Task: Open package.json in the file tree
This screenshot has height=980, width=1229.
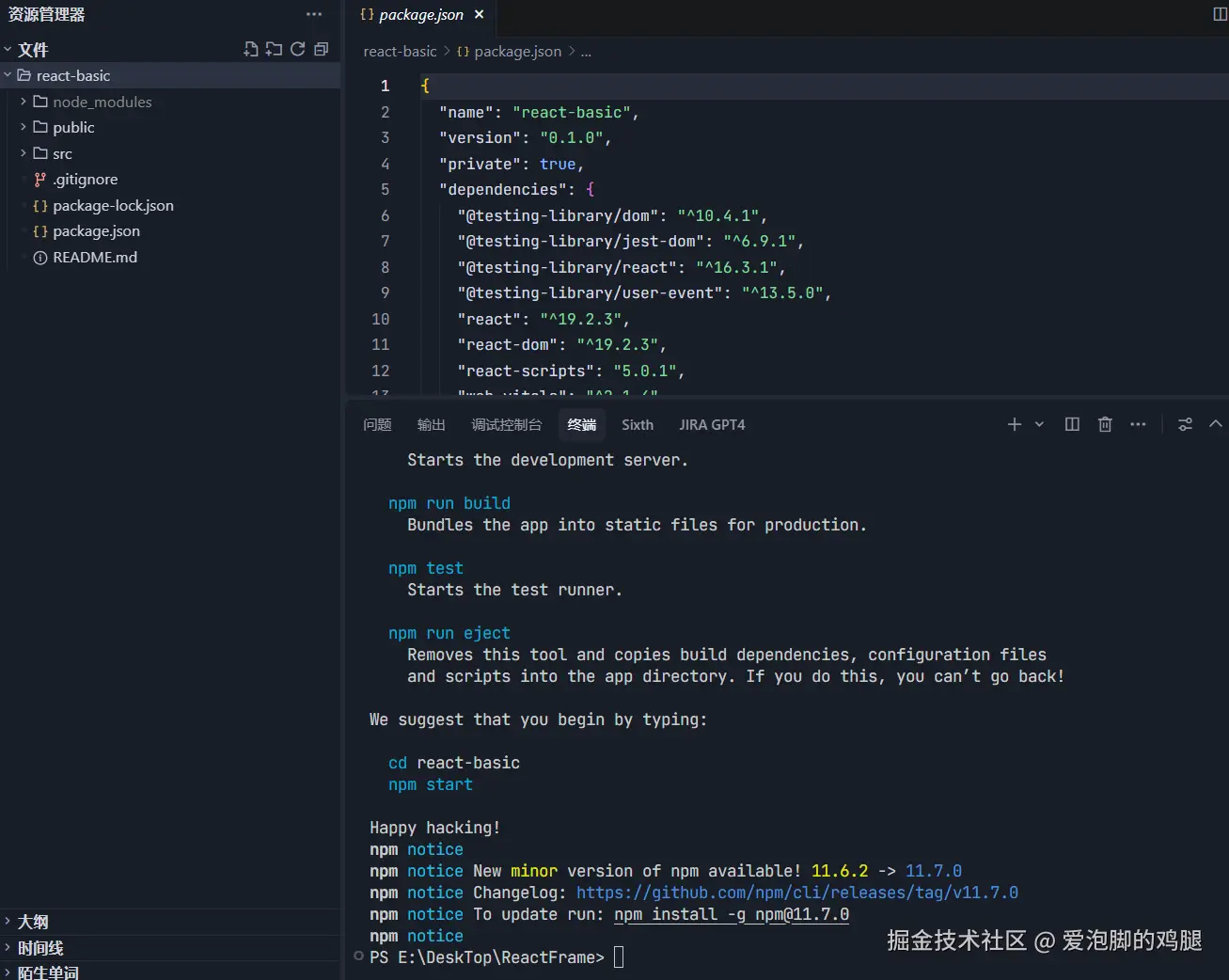Action: [96, 230]
